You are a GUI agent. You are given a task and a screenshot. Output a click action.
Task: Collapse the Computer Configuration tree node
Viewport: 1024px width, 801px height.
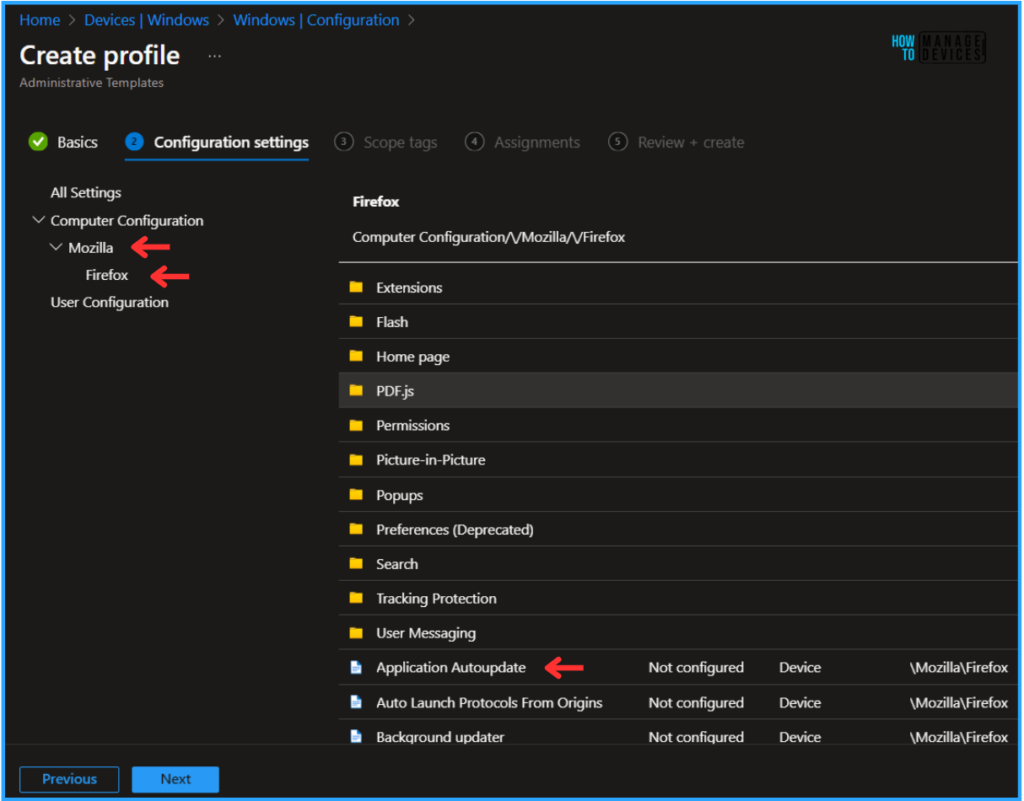click(39, 220)
